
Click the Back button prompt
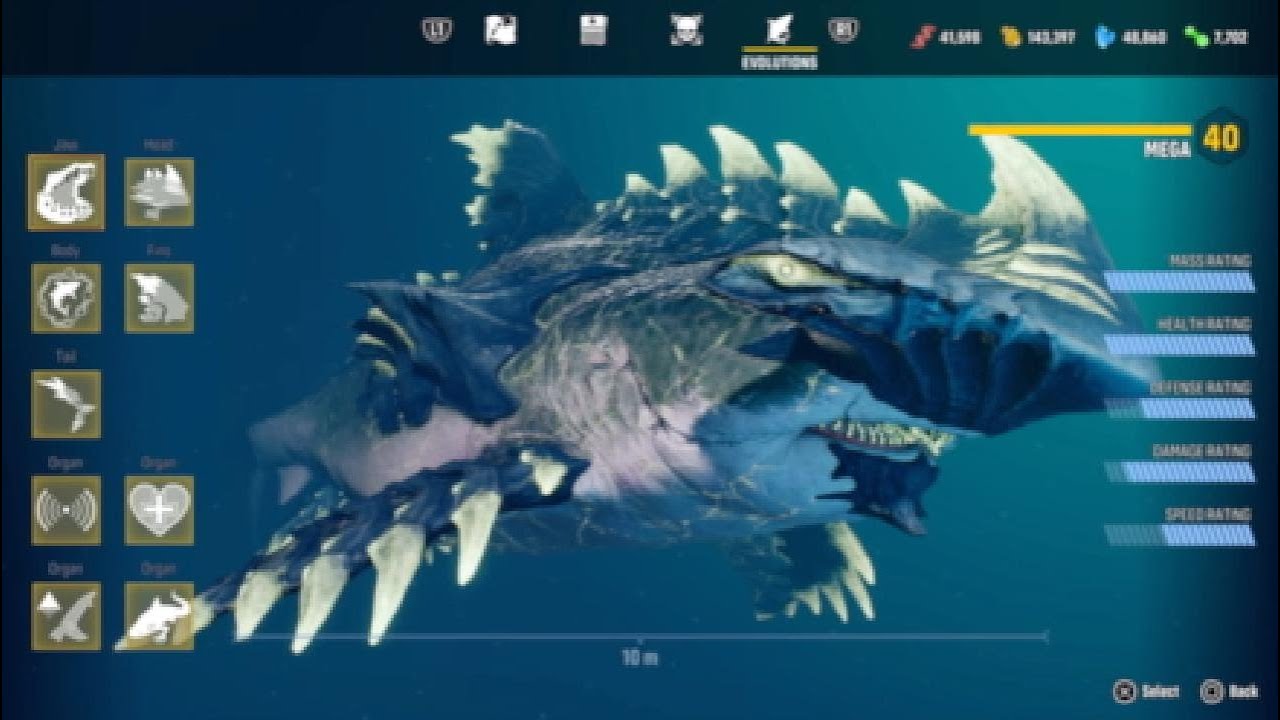tap(1230, 691)
